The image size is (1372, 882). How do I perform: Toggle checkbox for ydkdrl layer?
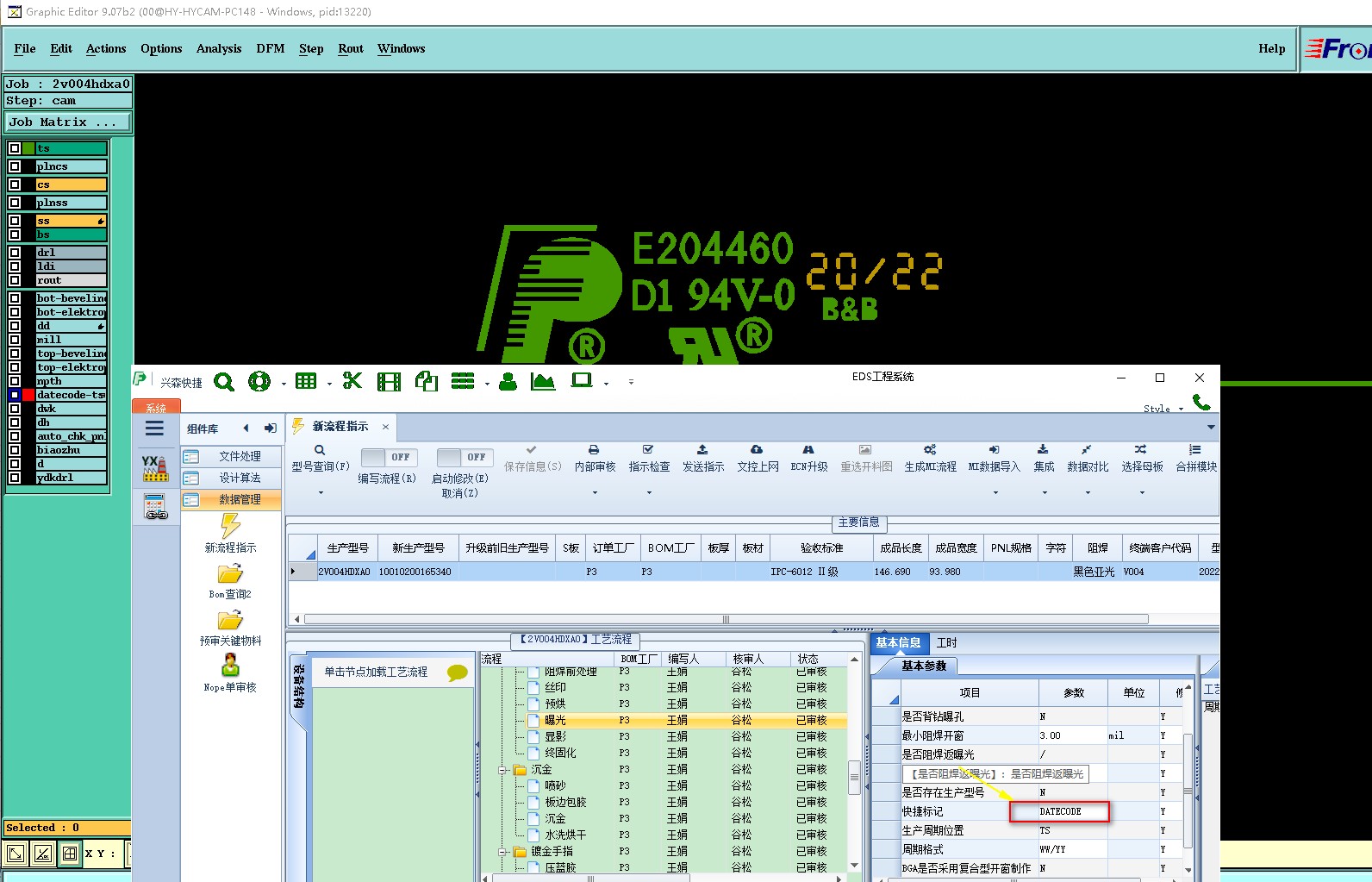(15, 478)
